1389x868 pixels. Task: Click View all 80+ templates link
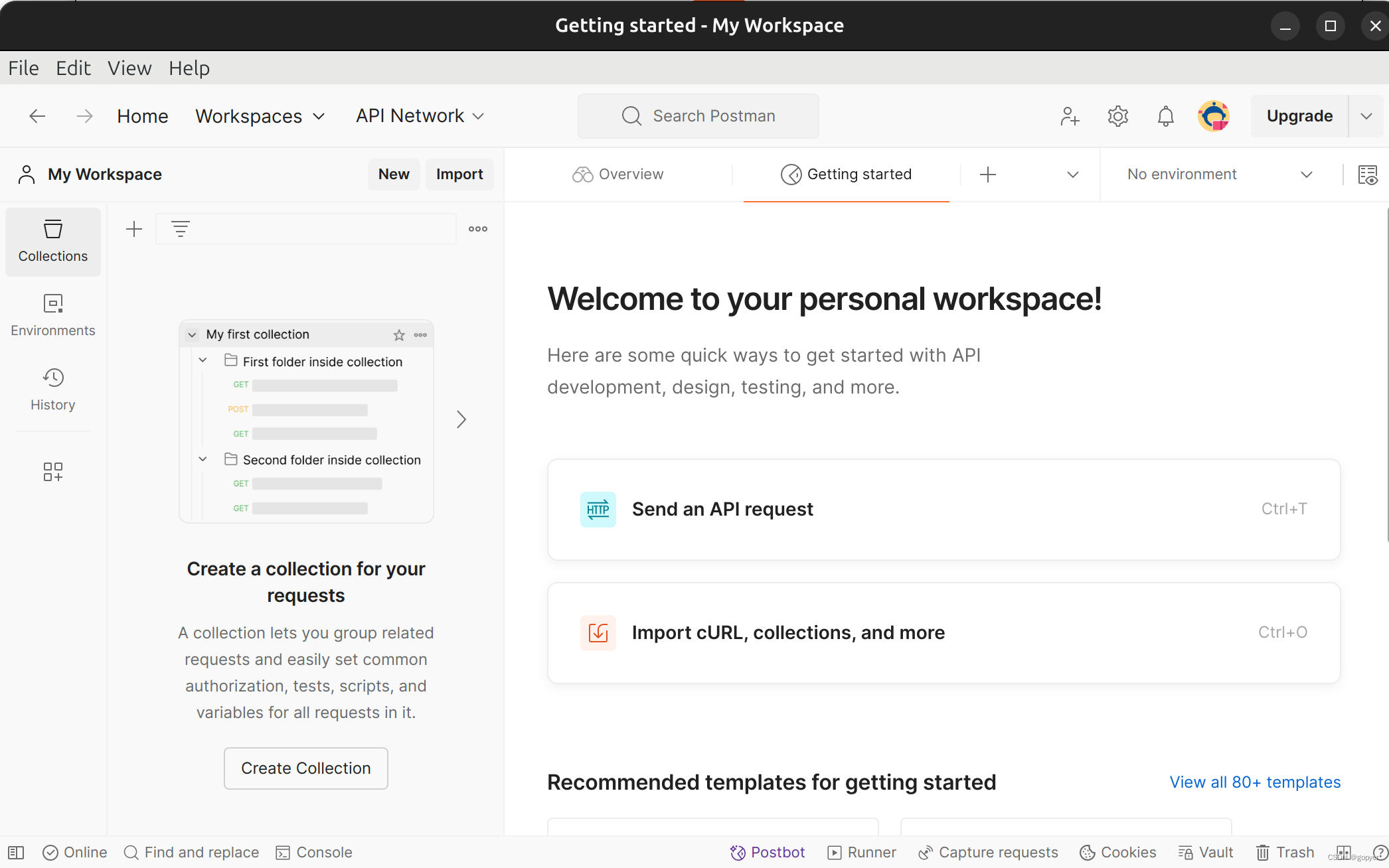point(1255,782)
